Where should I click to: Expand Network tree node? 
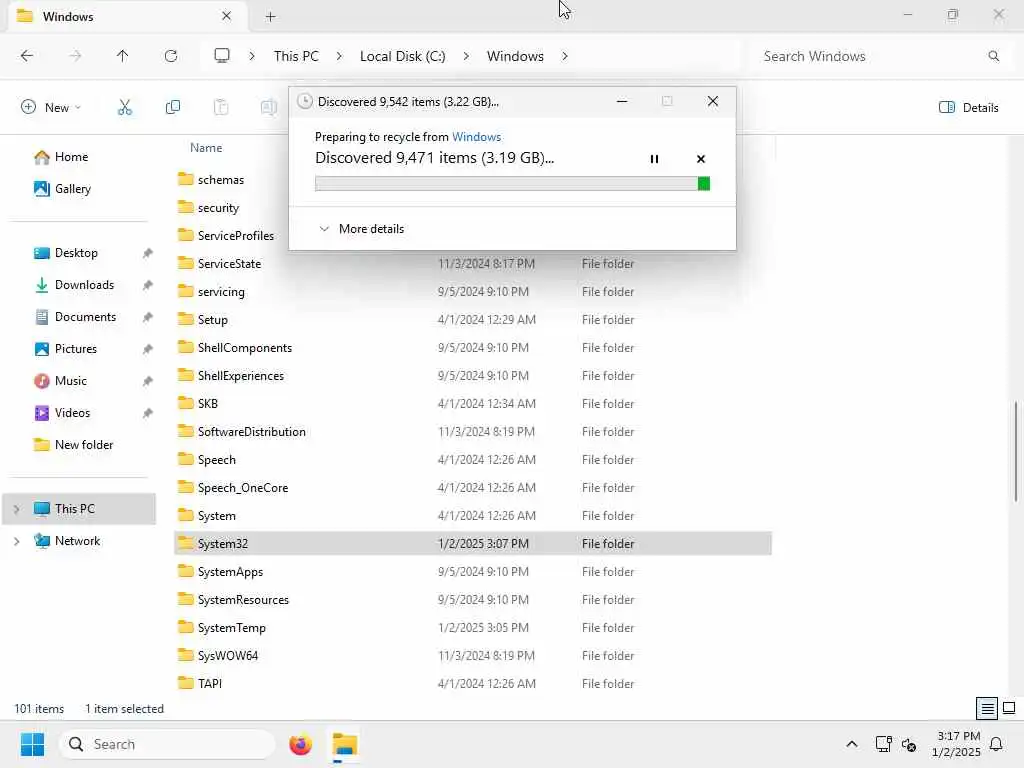click(x=17, y=541)
